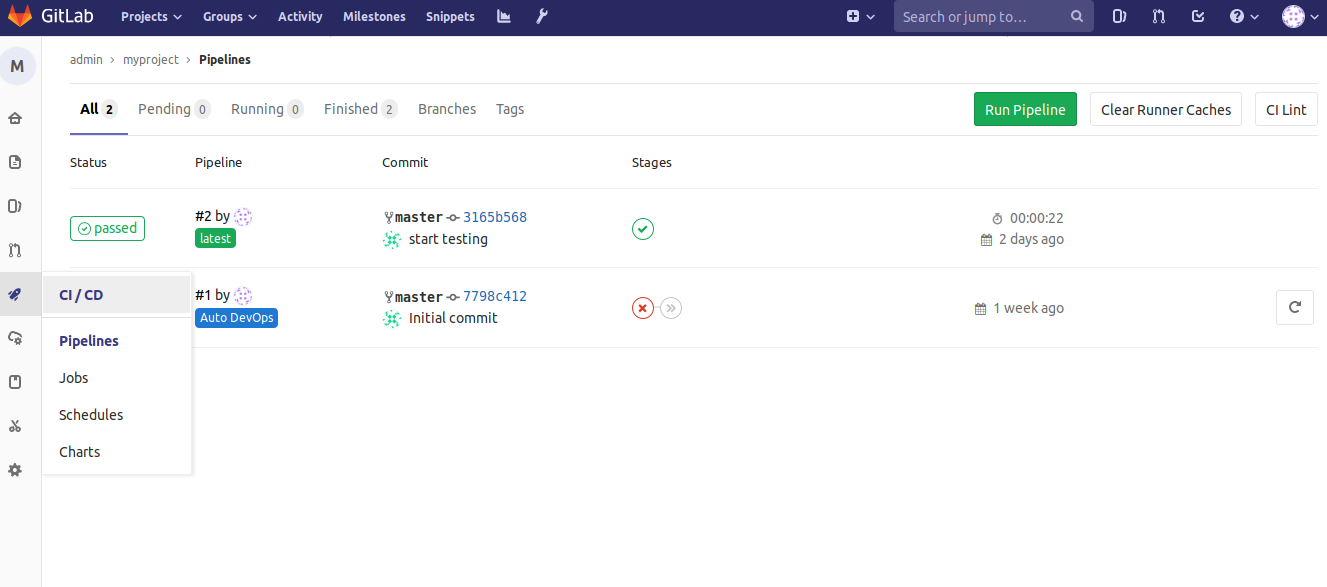Open the Help question mark dropdown
The image size is (1327, 587).
[1244, 16]
